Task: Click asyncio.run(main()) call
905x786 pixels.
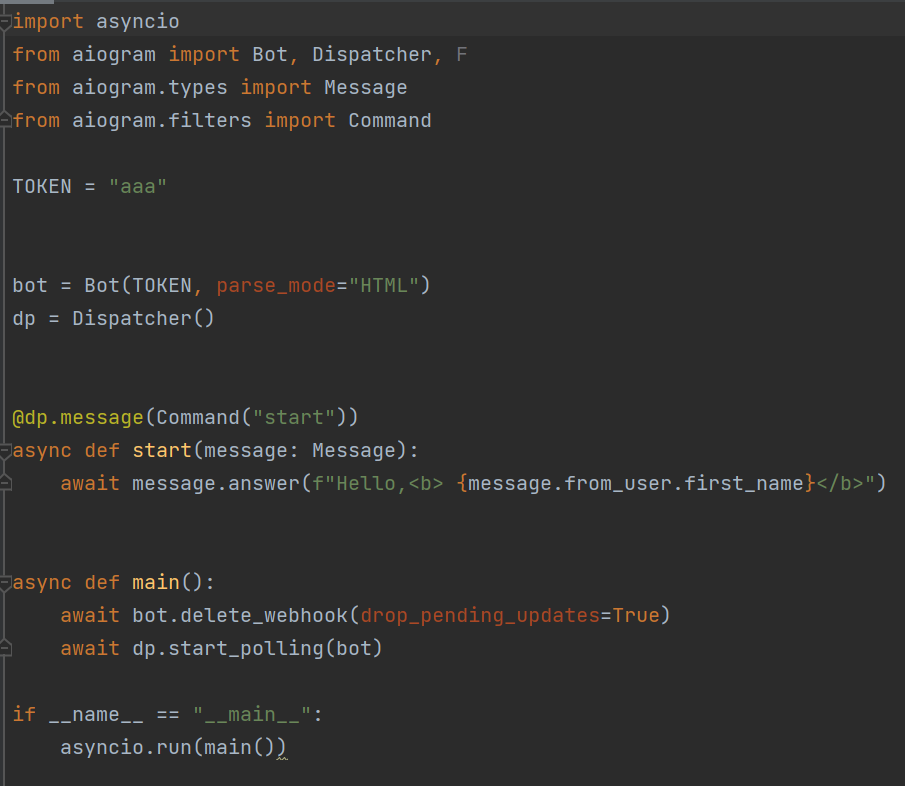Action: pyautogui.click(x=174, y=748)
